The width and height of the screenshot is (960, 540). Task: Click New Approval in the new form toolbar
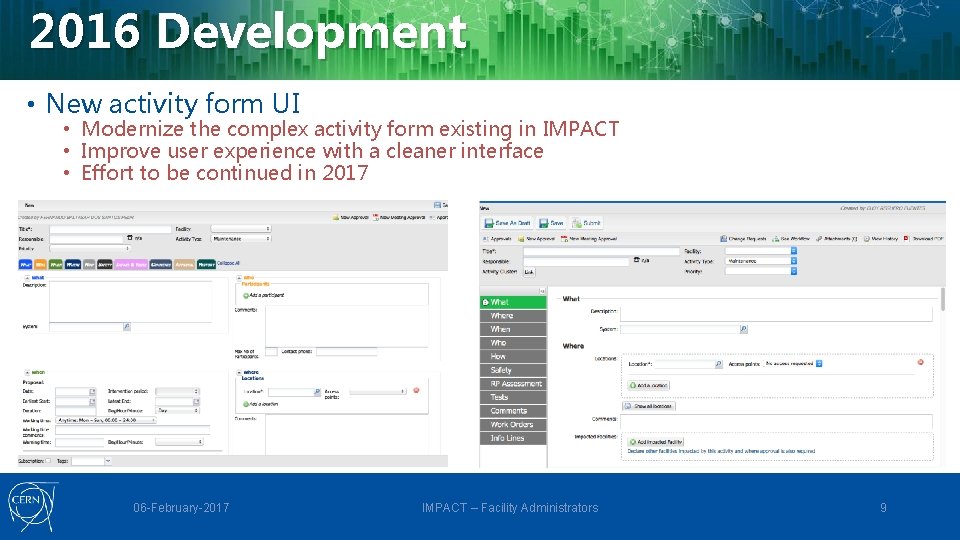click(x=536, y=239)
